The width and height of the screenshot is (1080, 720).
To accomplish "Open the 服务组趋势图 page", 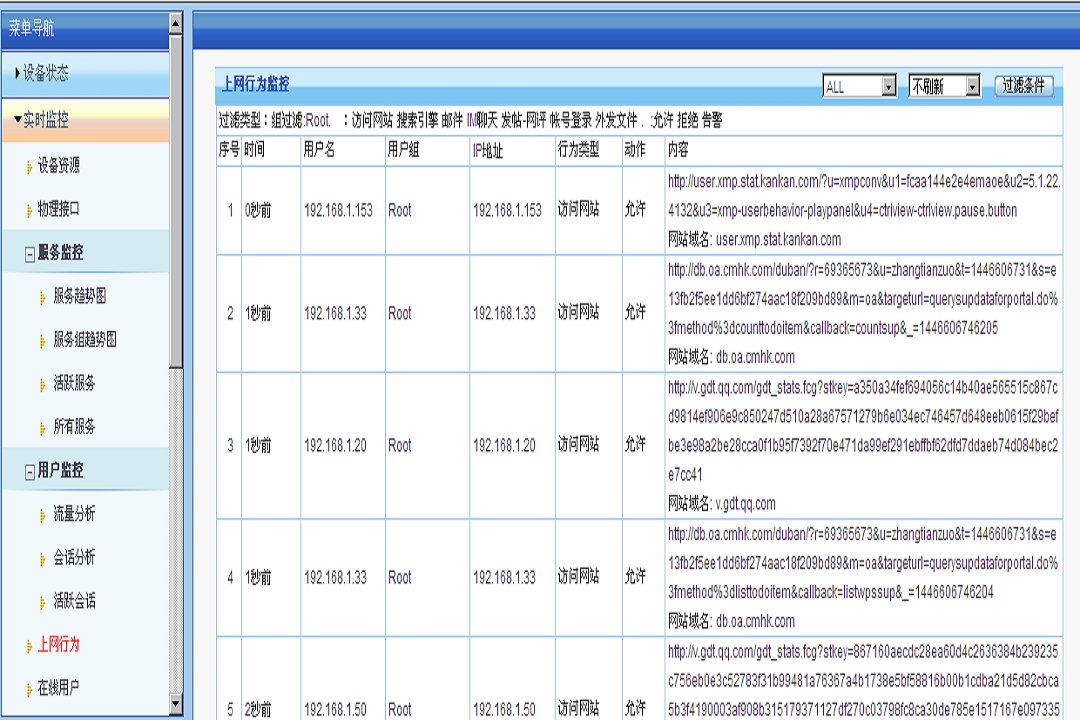I will [x=85, y=340].
